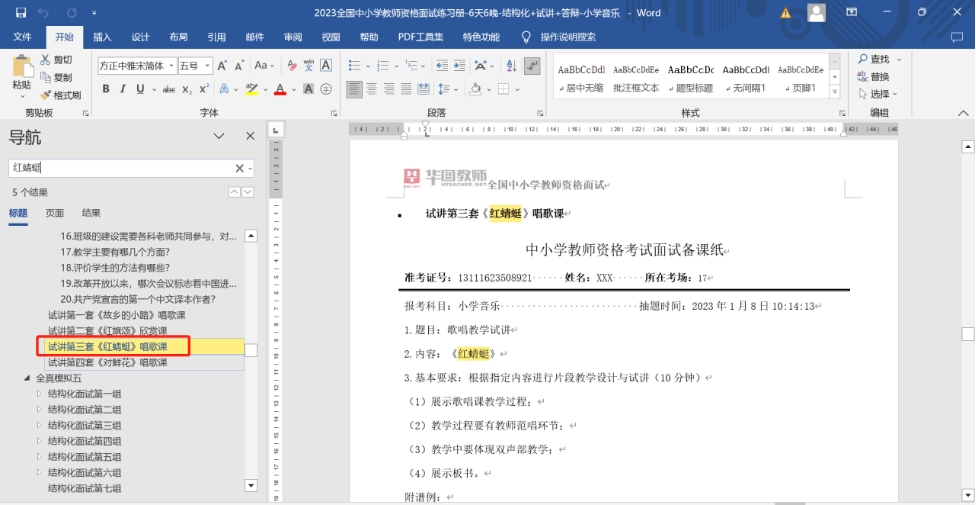976x505 pixels.
Task: Toggle Bold formatting button
Action: (106, 89)
